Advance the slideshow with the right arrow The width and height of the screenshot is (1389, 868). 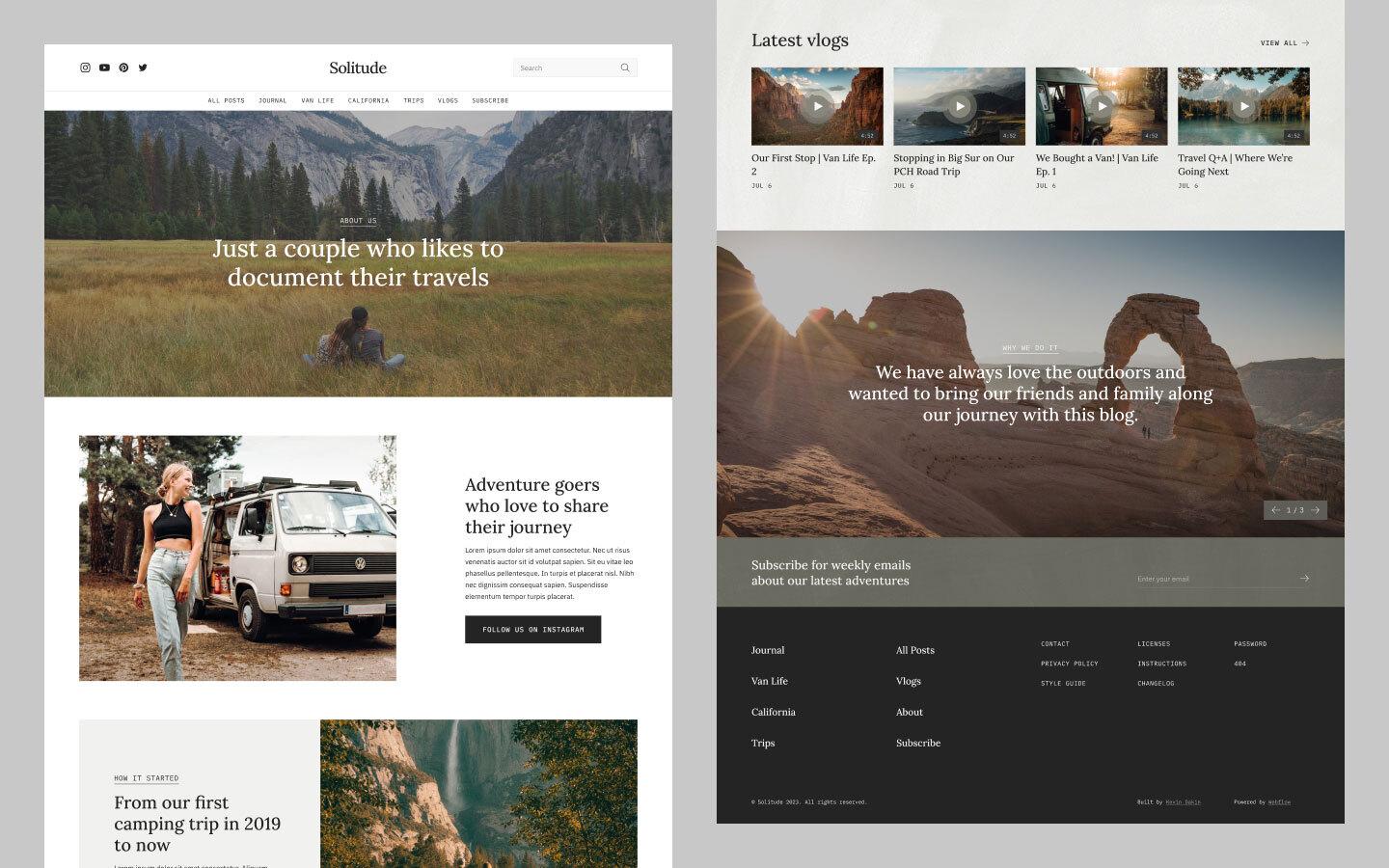(1315, 510)
